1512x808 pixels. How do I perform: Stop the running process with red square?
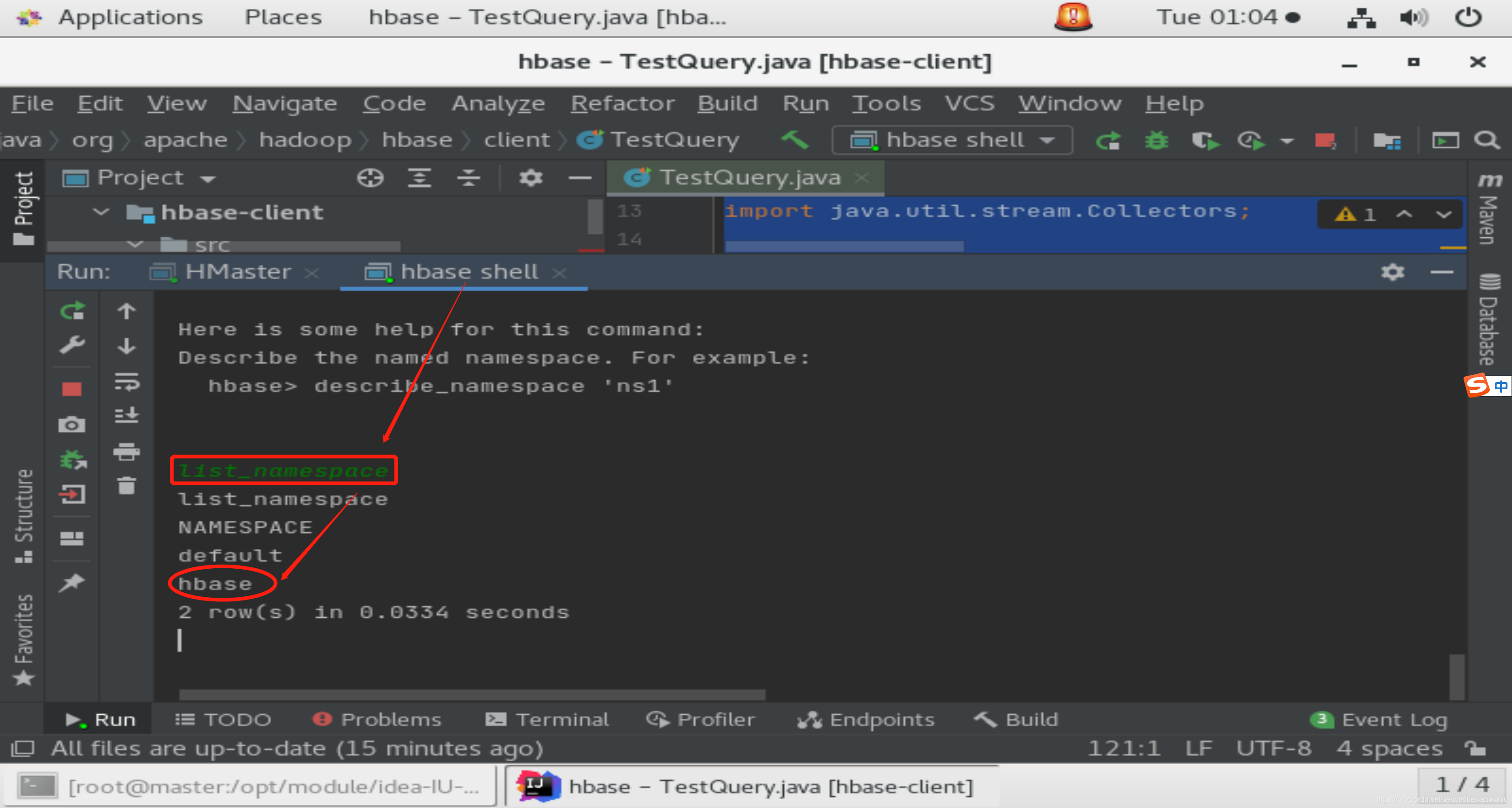[72, 389]
